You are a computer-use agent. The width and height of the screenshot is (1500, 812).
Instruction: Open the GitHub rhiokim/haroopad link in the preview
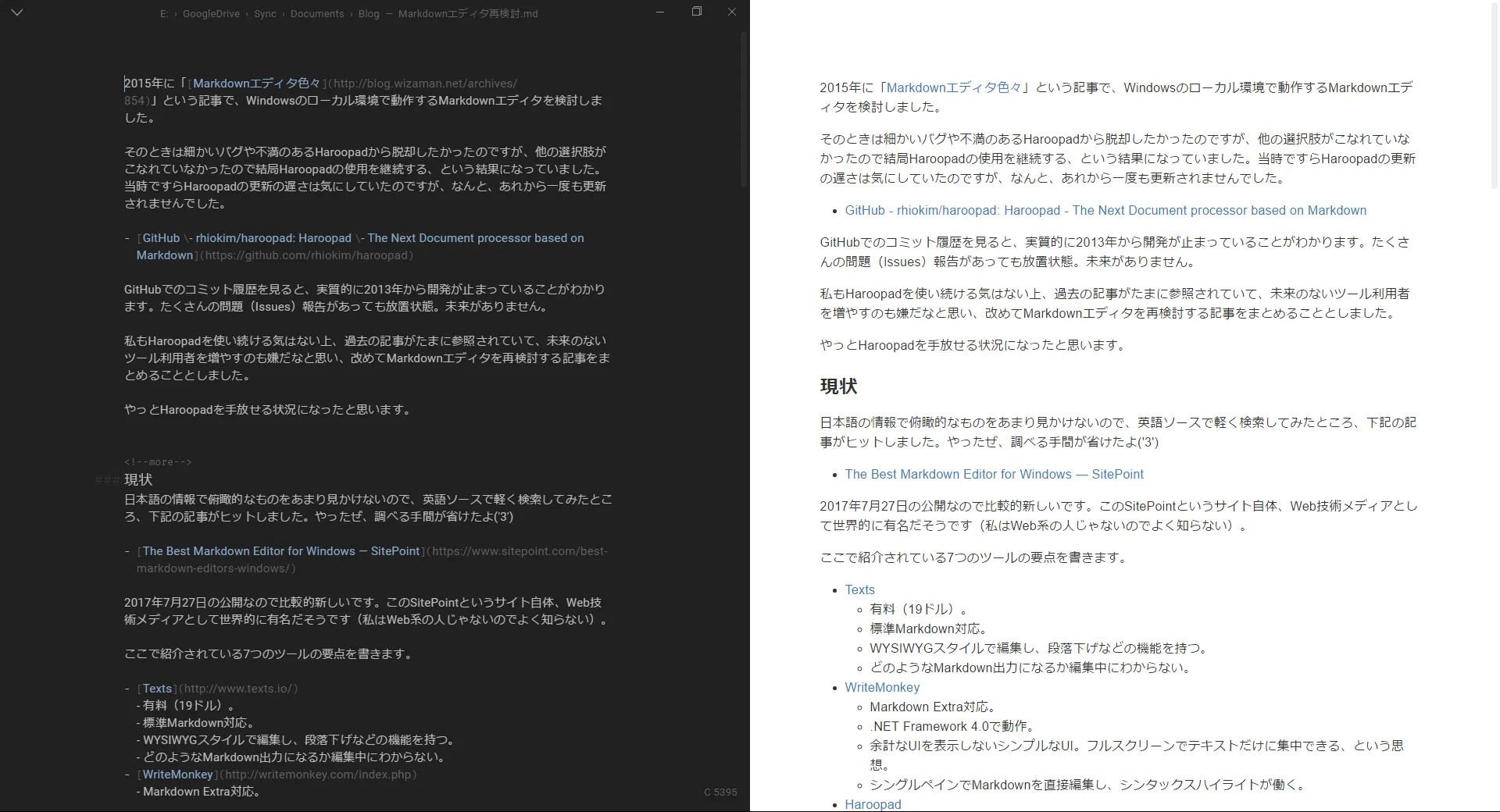coord(1105,211)
